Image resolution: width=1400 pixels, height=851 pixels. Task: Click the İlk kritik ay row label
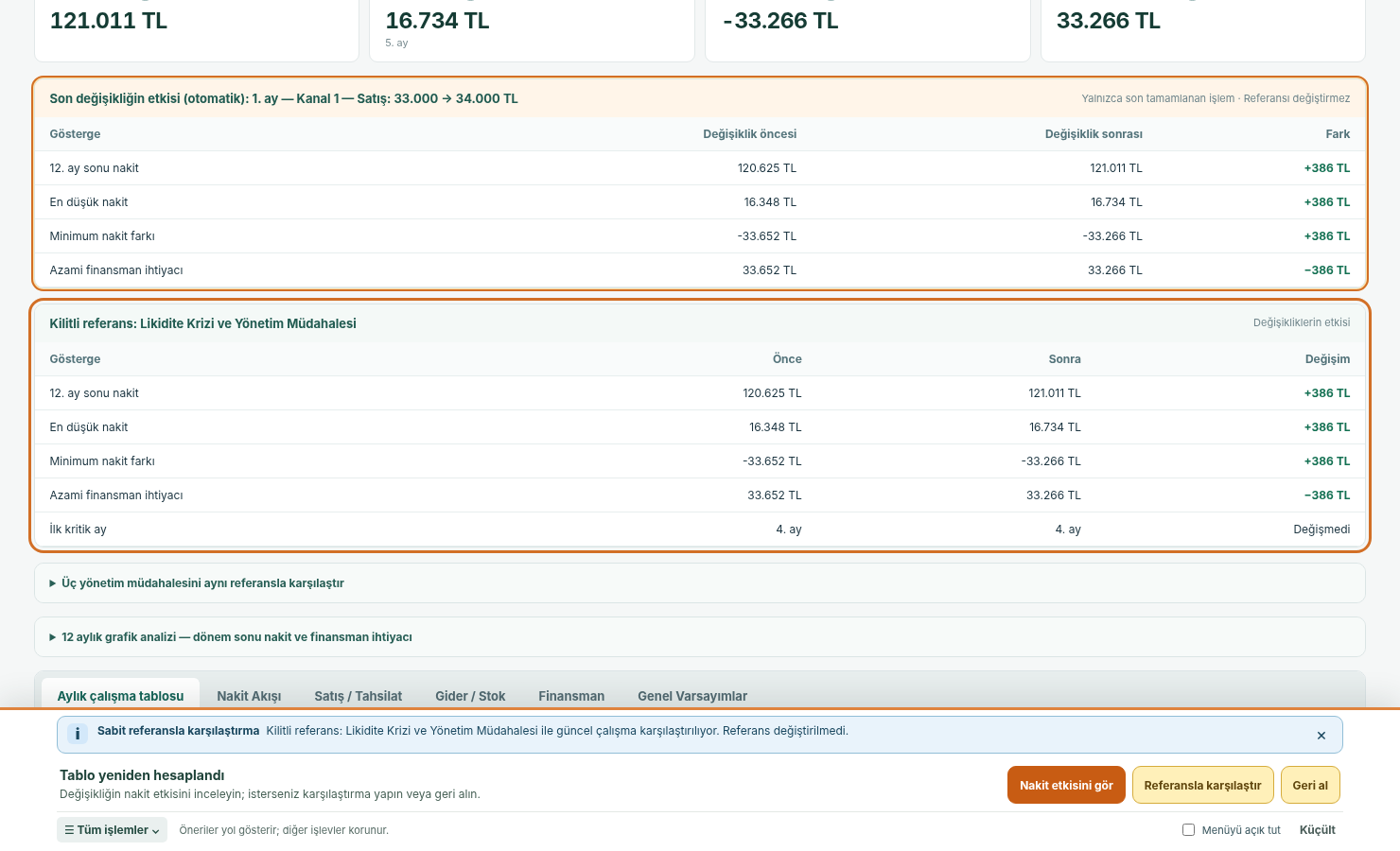click(x=78, y=530)
